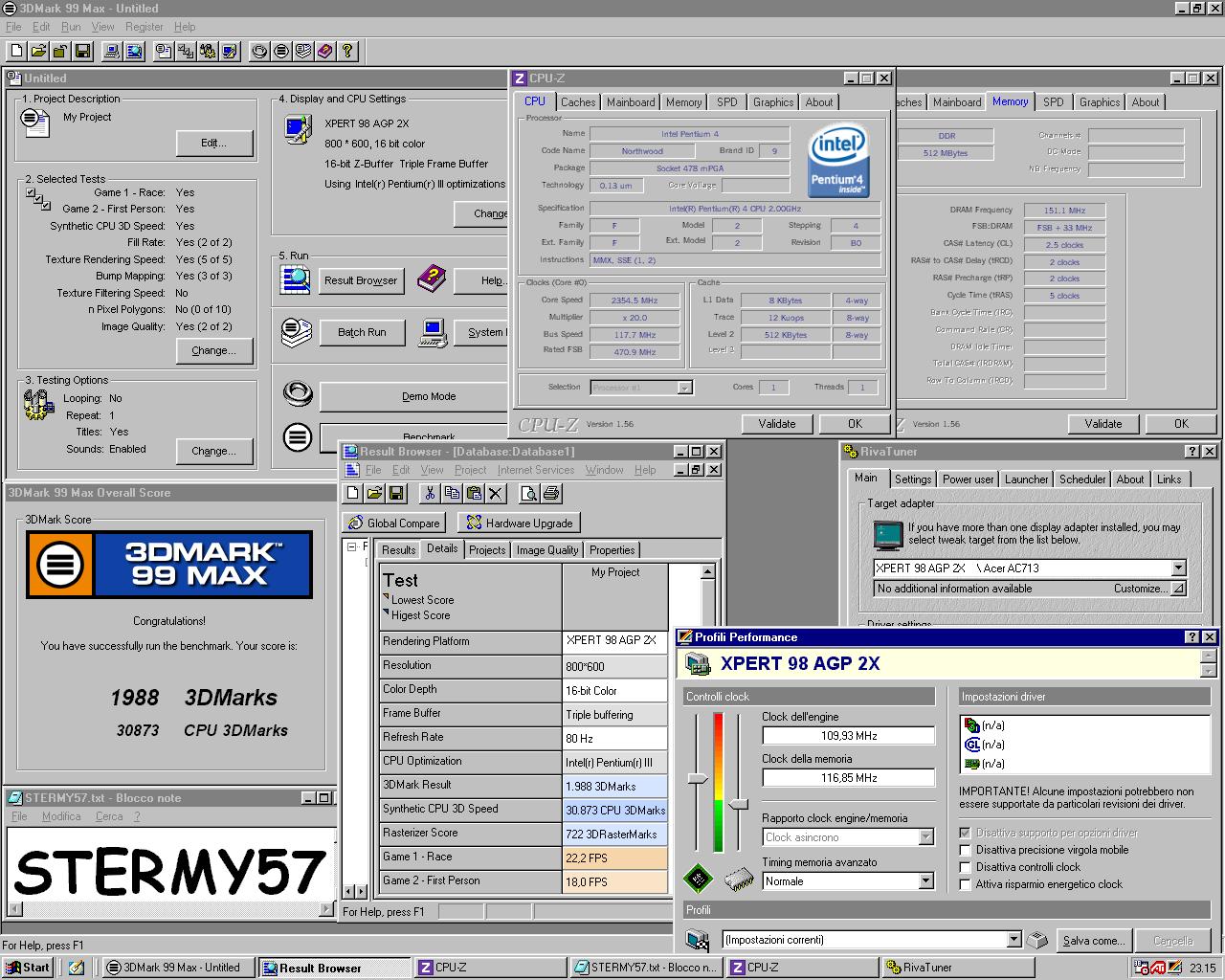
Task: Switch to the Mainboard tab in front CPU-Z
Action: 631,102
